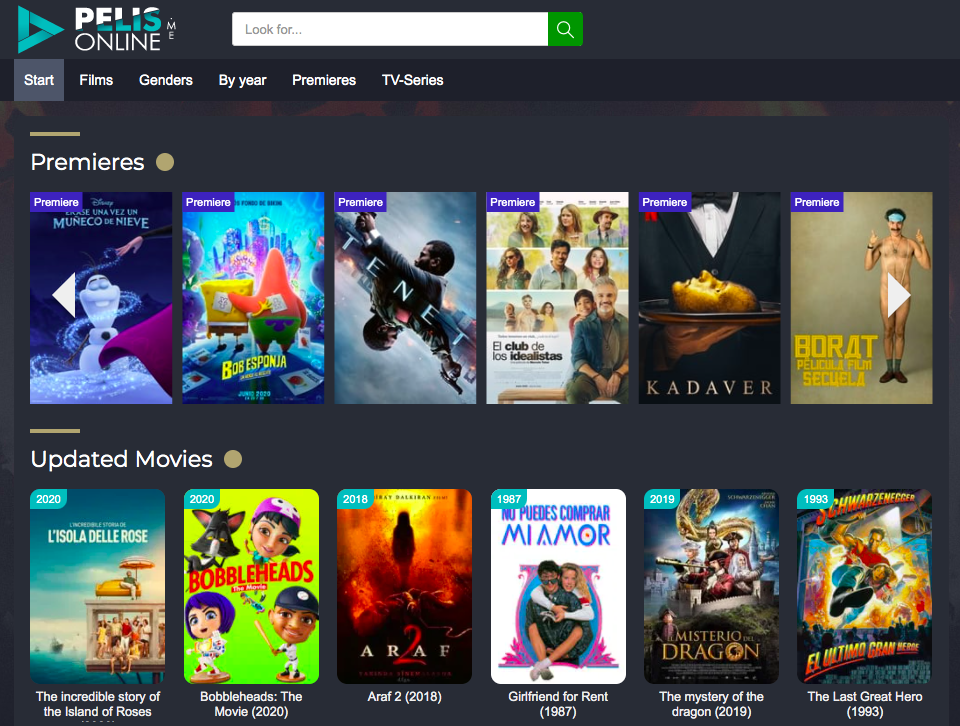Open the Bobbleheads movie poster
Image resolution: width=960 pixels, height=726 pixels.
251,586
